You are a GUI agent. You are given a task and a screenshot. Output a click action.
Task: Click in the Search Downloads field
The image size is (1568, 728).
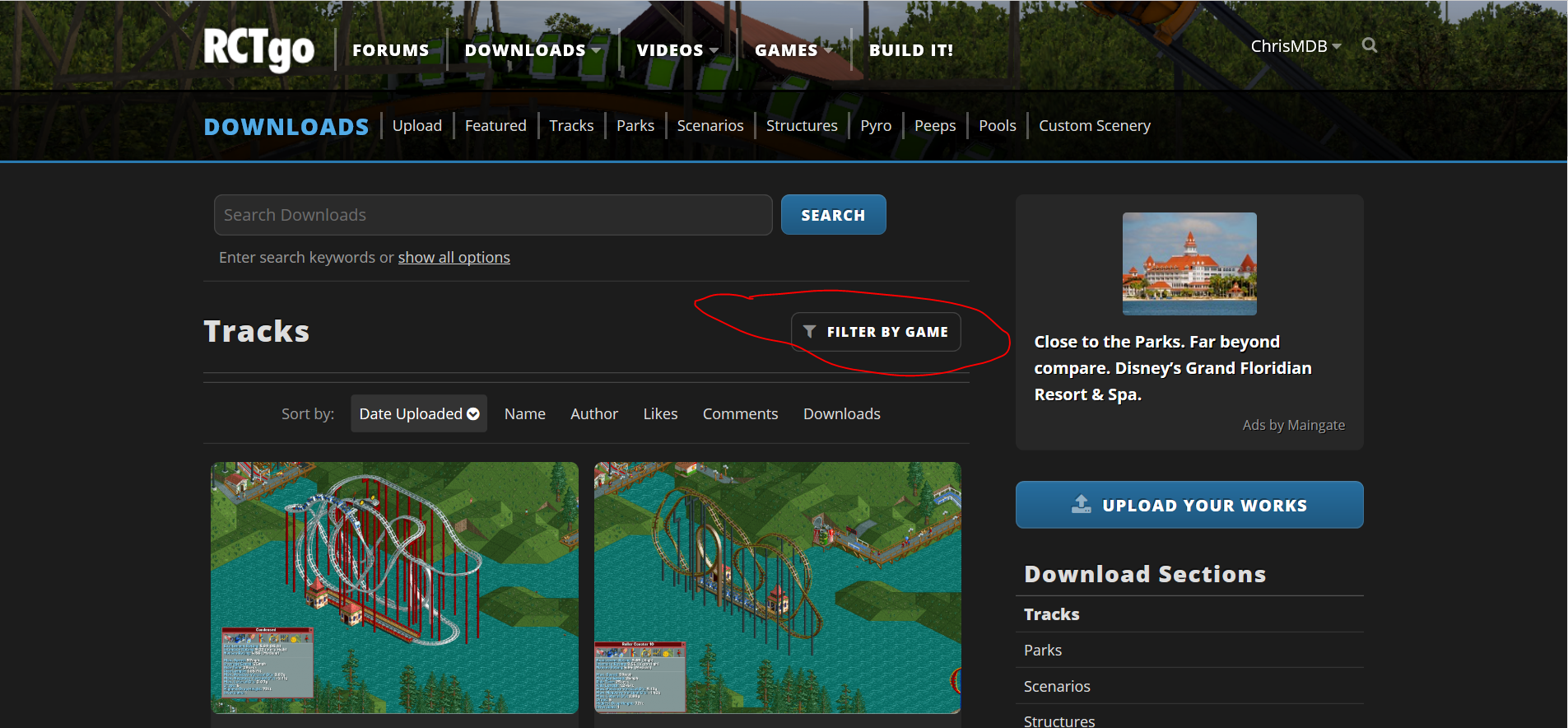pos(492,215)
